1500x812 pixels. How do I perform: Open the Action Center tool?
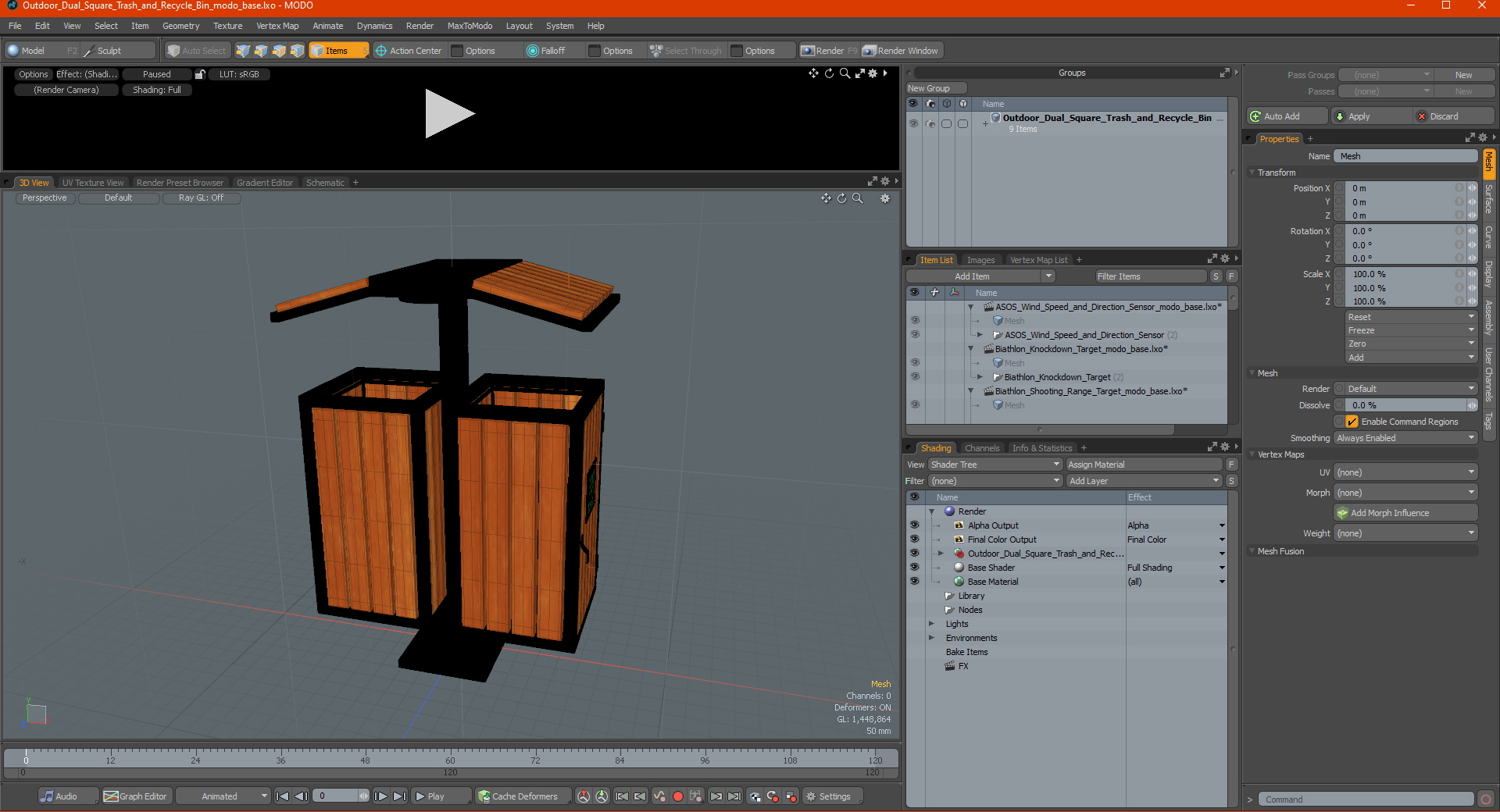click(409, 51)
